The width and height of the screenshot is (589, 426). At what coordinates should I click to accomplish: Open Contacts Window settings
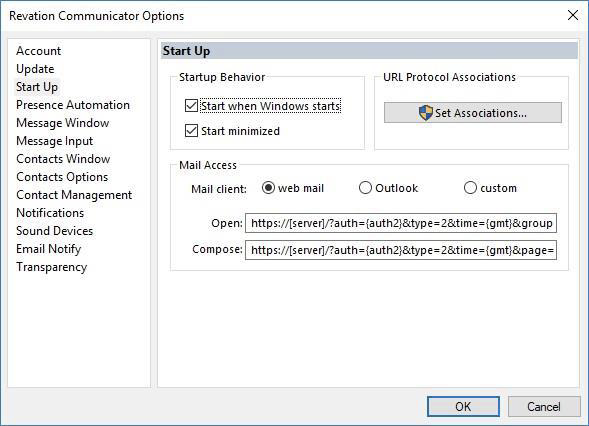(x=63, y=159)
